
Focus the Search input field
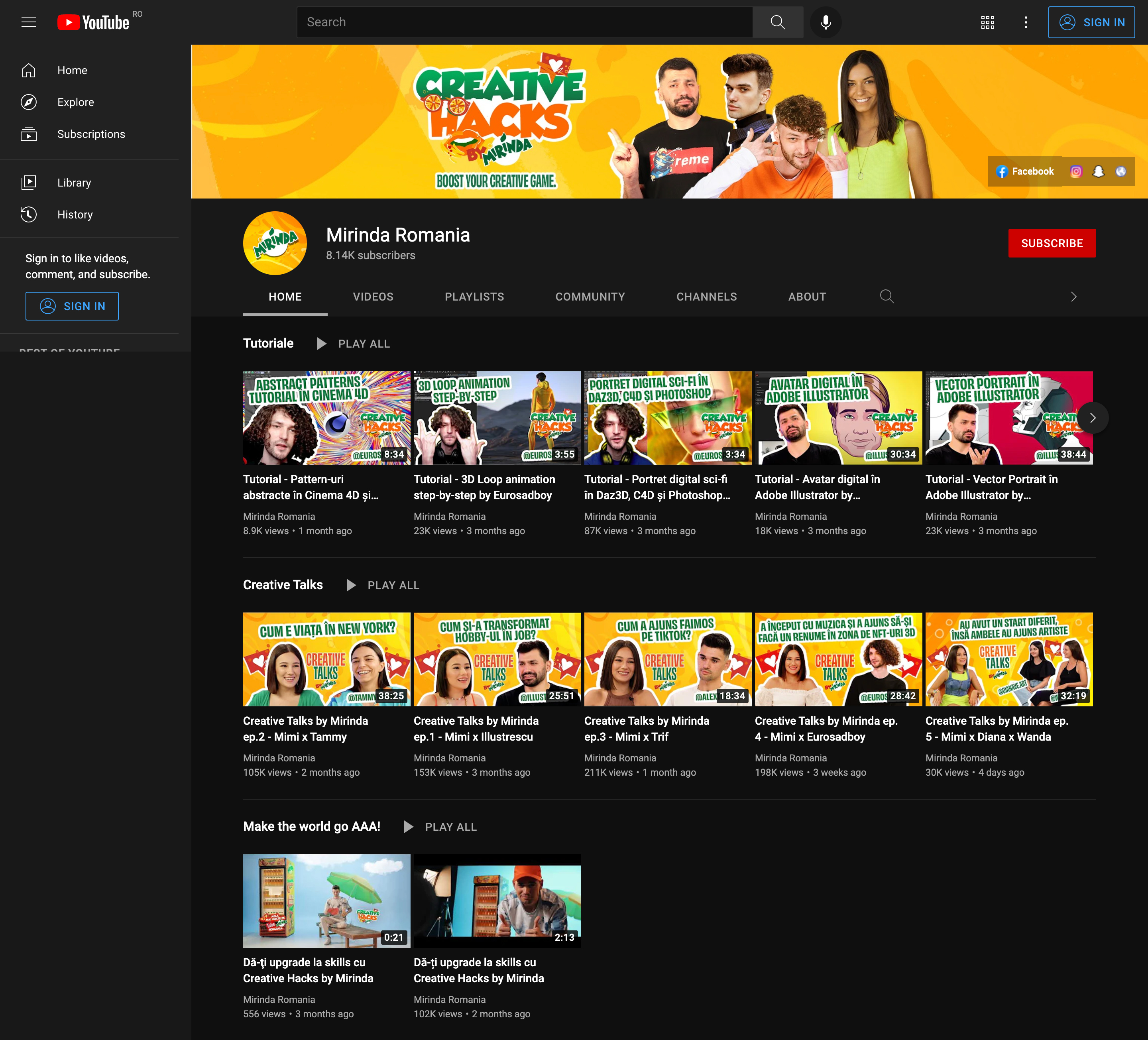click(x=525, y=22)
